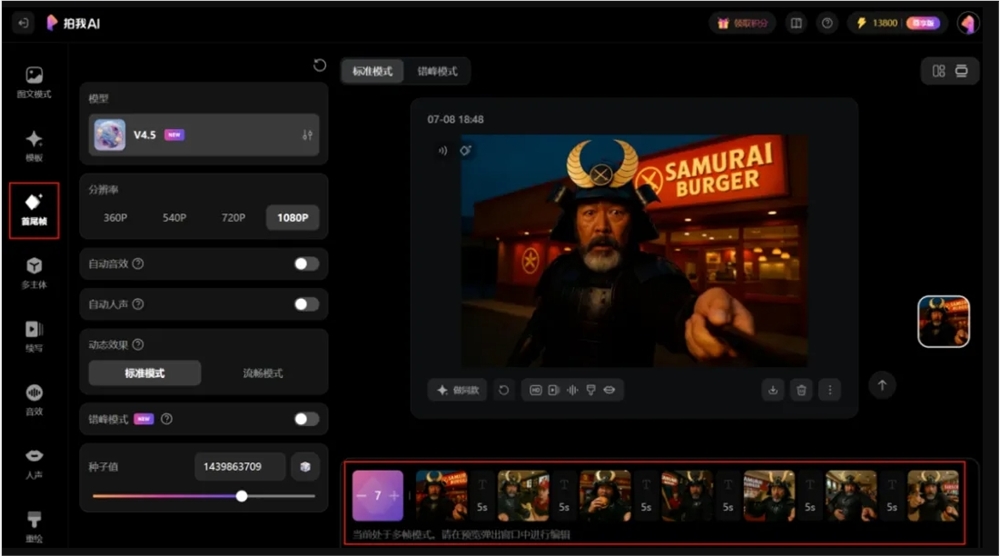
Task: Open the 首尾帧 sidebar tool
Action: pyautogui.click(x=34, y=209)
